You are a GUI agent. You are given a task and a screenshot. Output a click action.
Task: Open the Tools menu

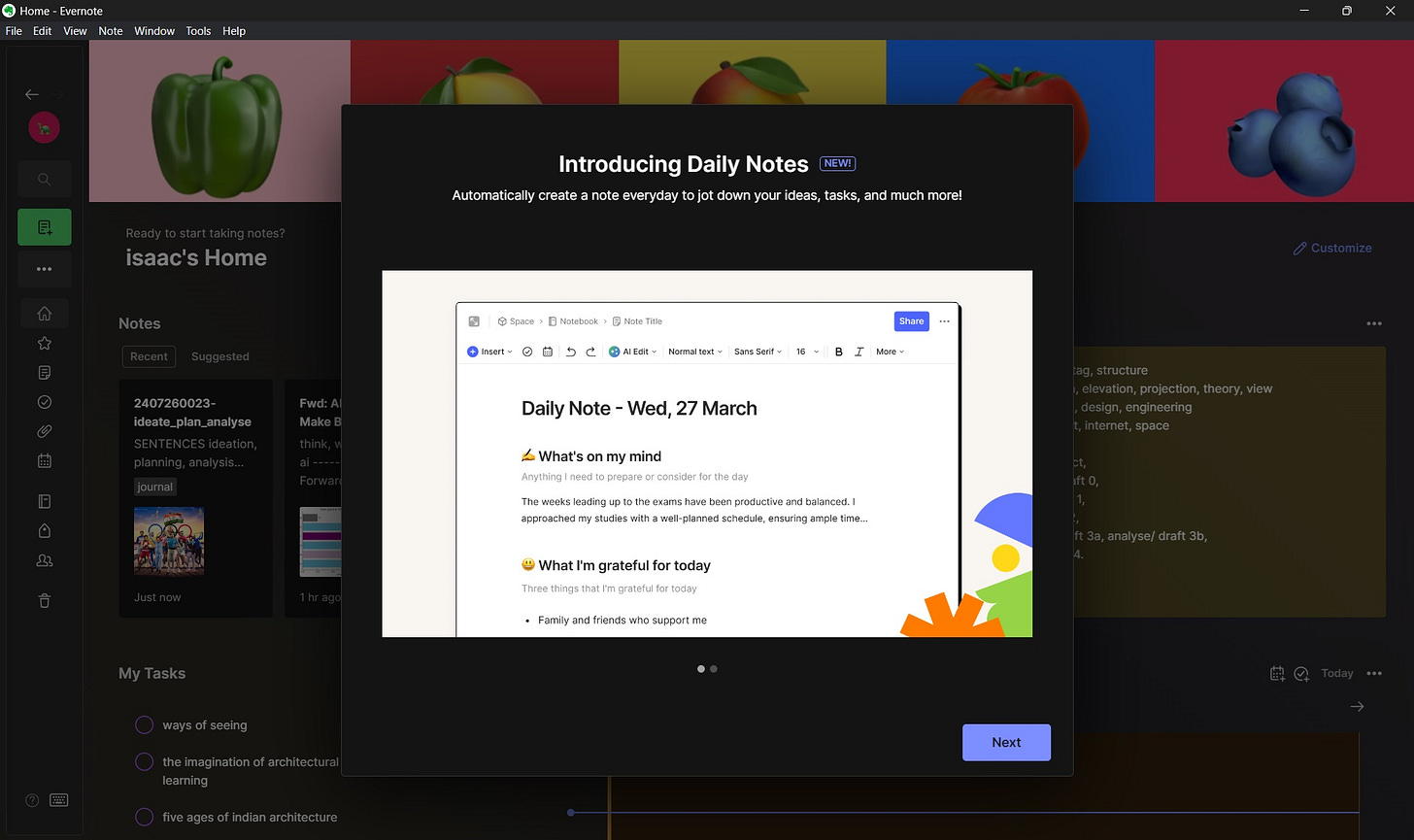(x=198, y=31)
